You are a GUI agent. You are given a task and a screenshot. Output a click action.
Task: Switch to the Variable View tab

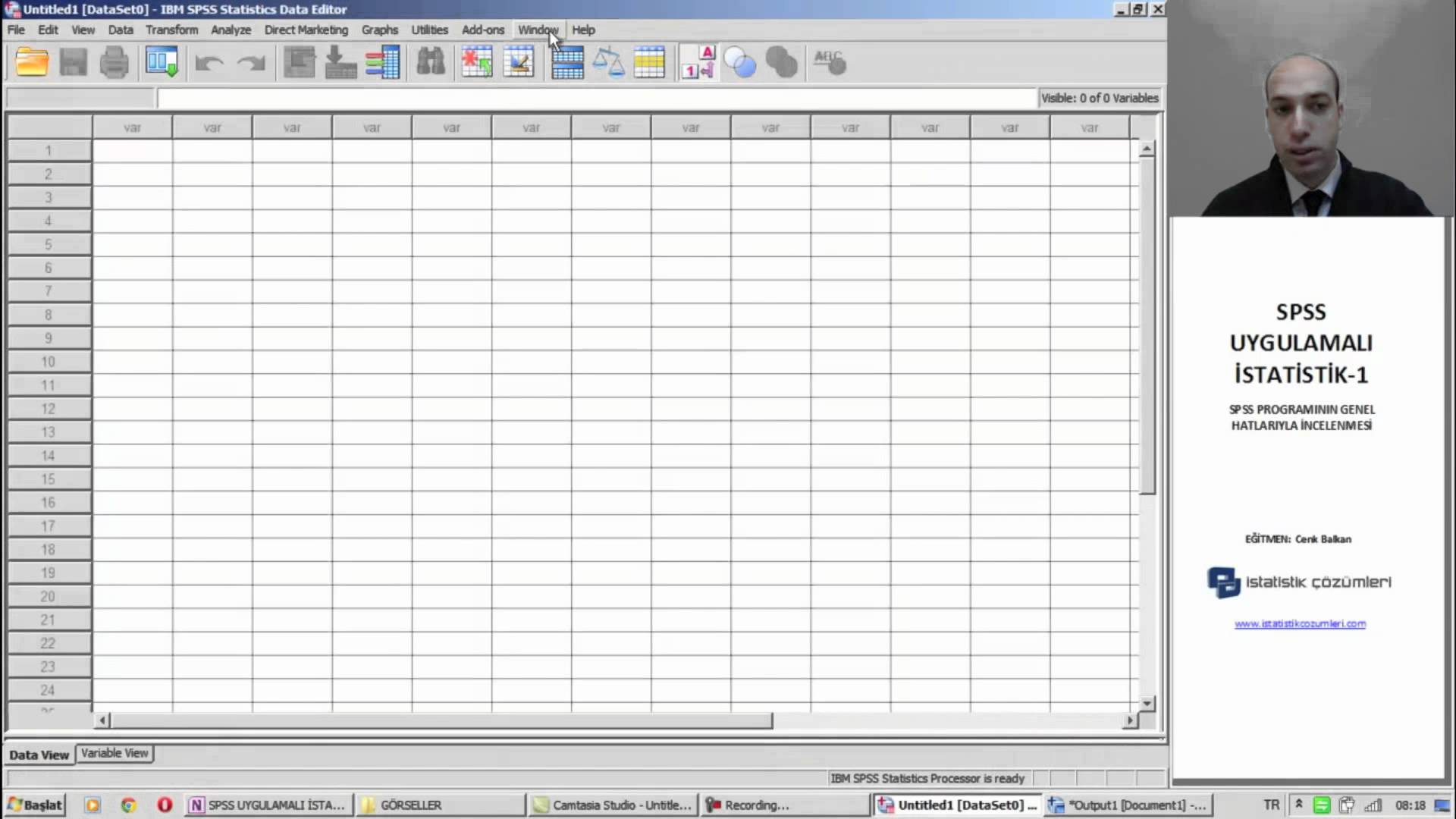[x=115, y=753]
